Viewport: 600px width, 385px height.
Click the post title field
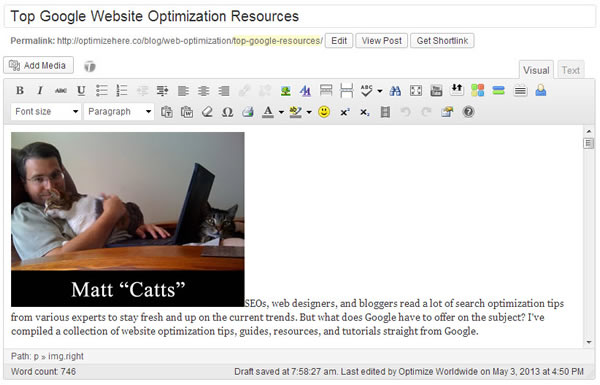pos(300,16)
